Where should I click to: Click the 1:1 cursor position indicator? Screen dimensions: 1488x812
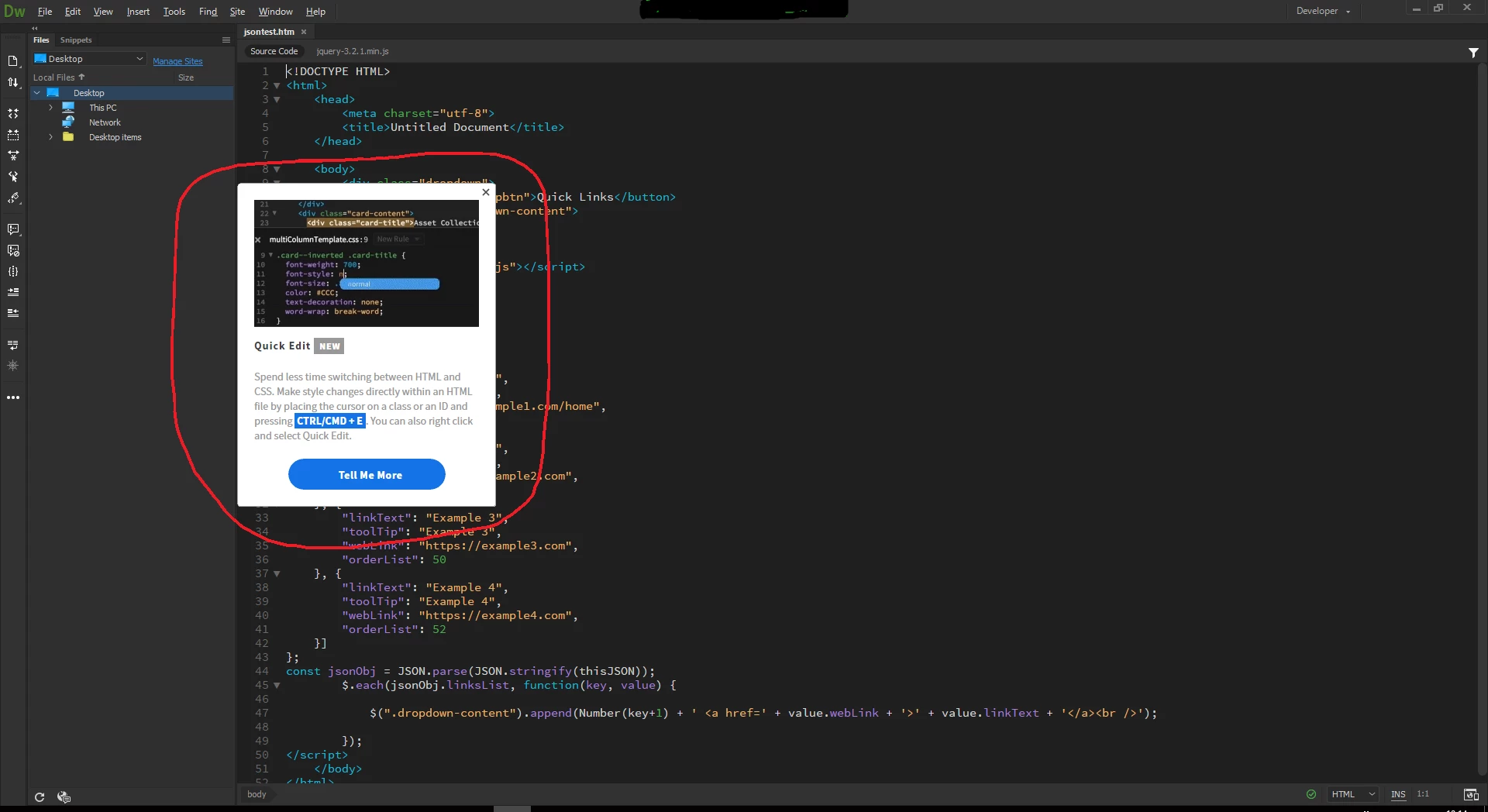(x=1423, y=794)
